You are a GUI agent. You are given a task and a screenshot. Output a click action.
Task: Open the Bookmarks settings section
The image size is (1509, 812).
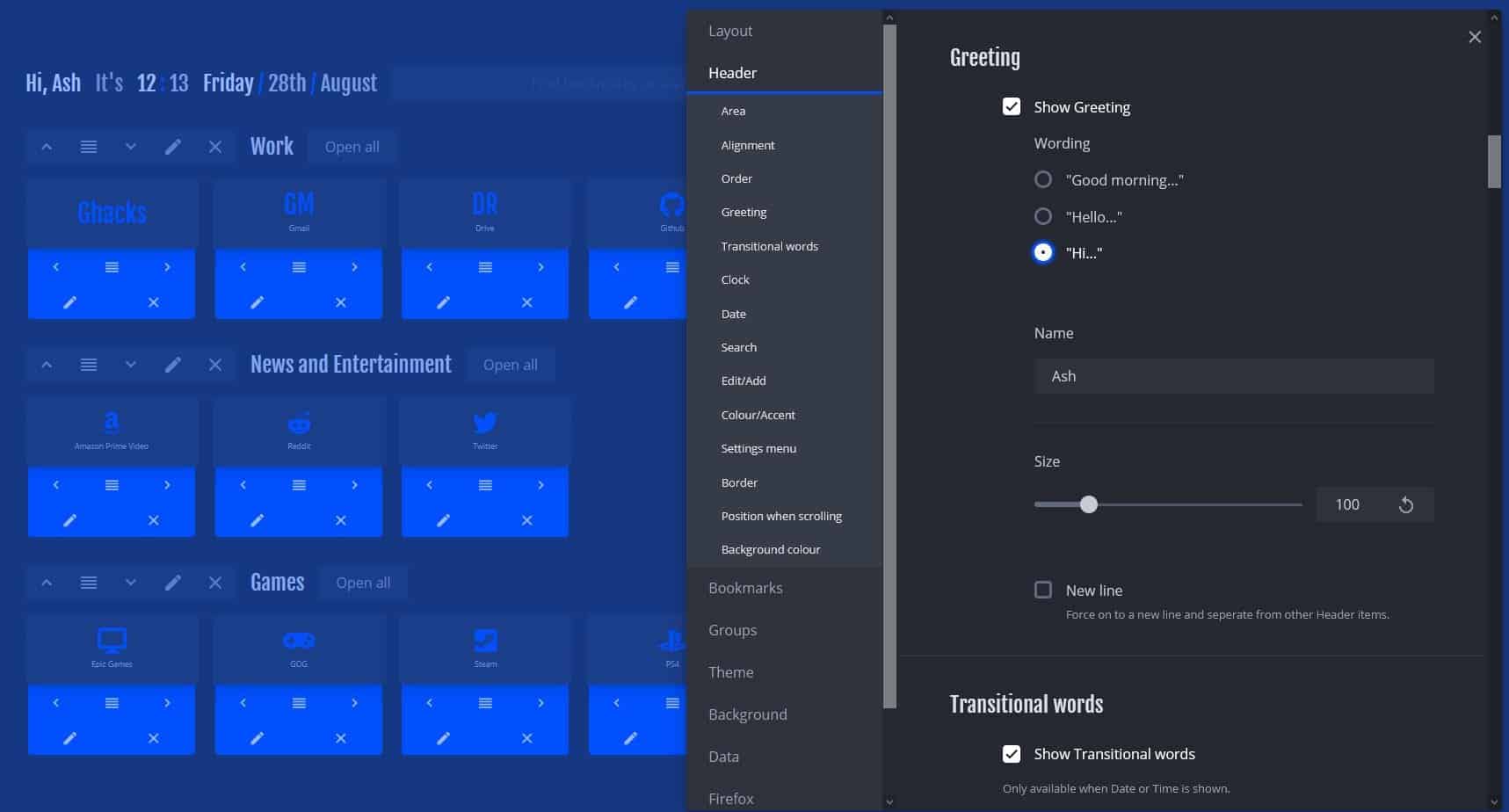pos(745,588)
